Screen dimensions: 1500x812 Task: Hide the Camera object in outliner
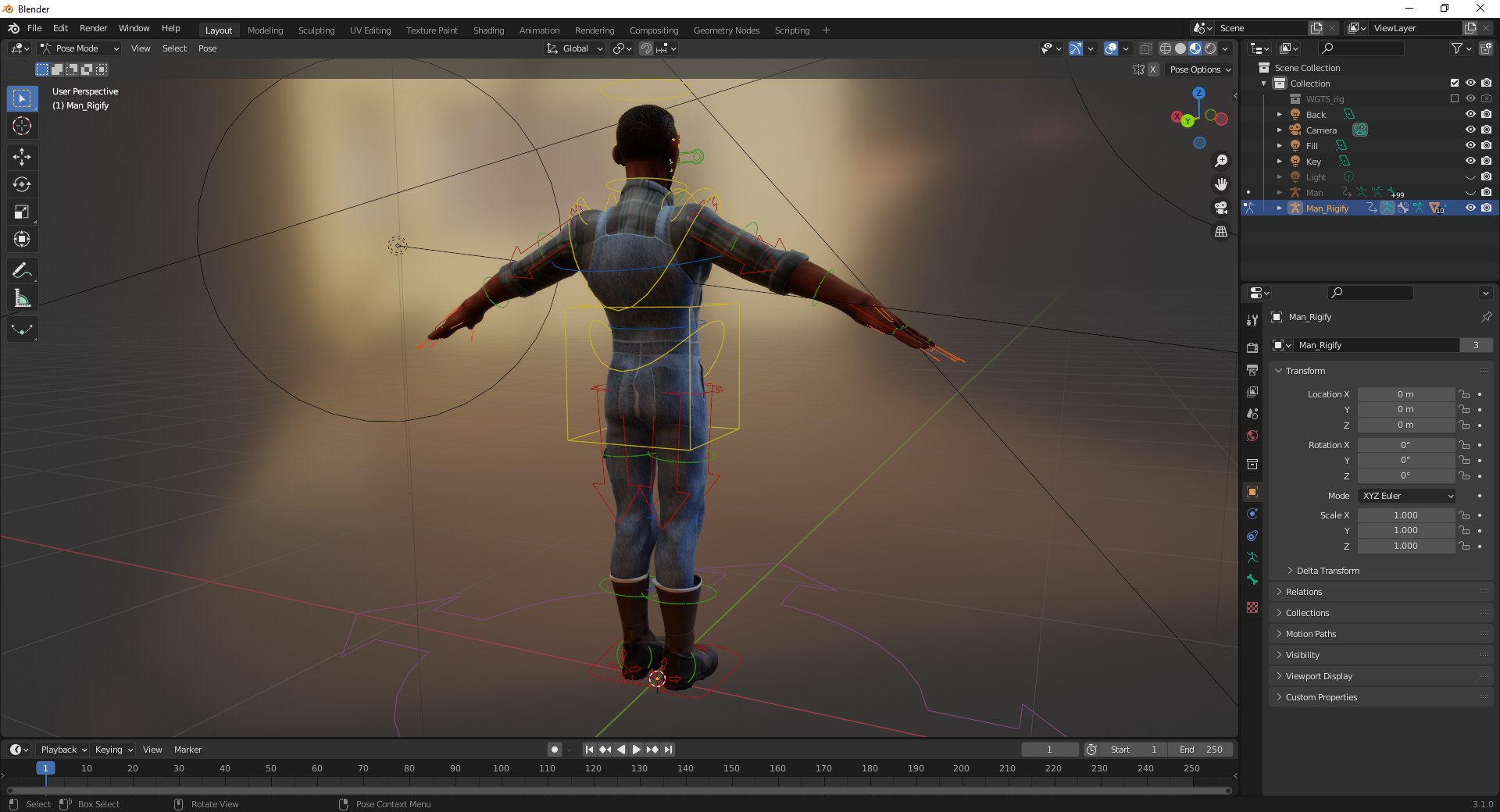(1470, 130)
